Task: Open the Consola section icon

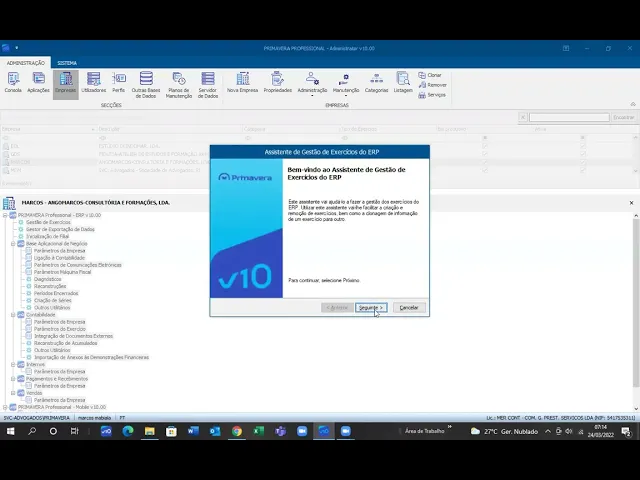Action: (13, 83)
